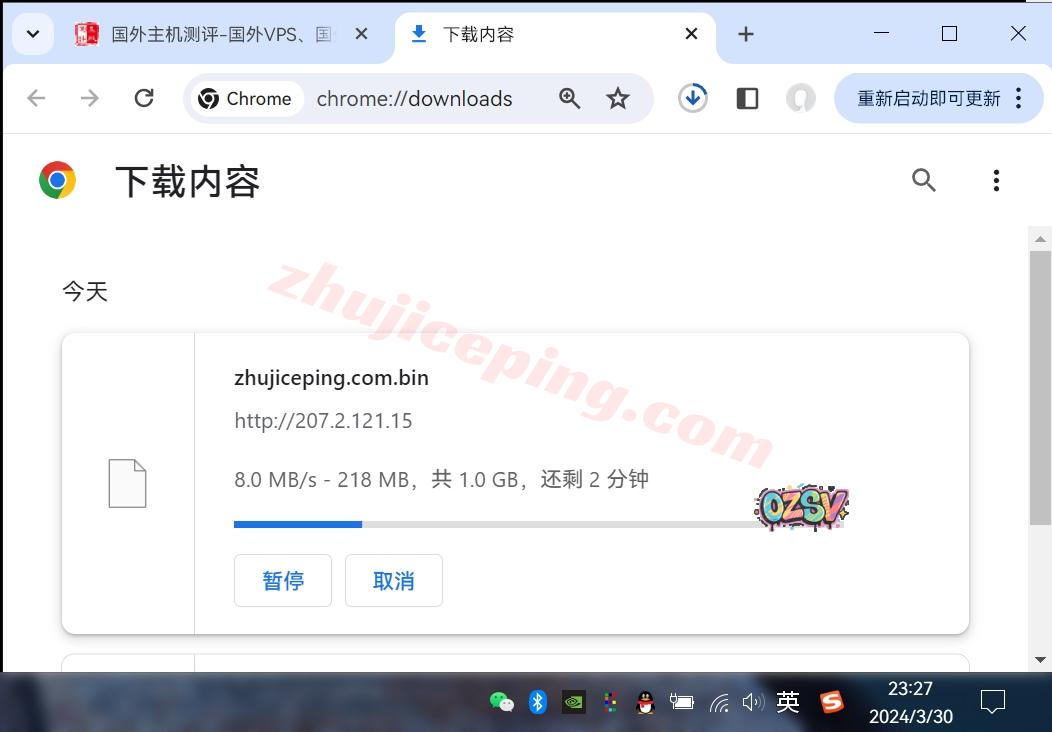Switch to the 国外主机测评 tab

tap(220, 34)
